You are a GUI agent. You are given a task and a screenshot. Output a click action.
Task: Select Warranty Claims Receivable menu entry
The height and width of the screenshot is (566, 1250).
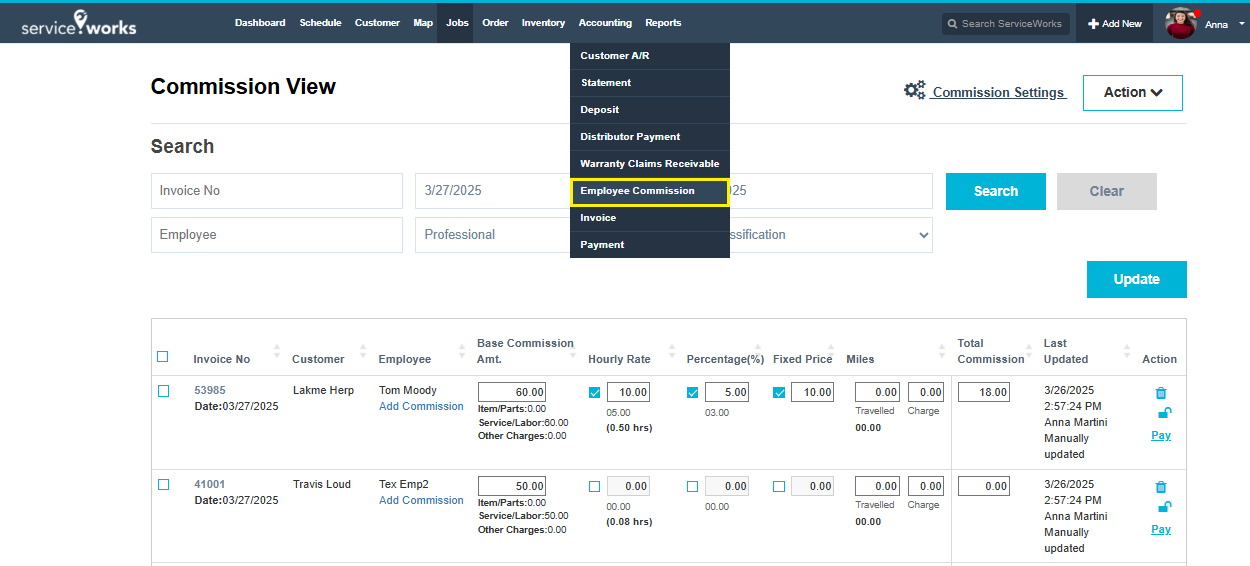(649, 164)
